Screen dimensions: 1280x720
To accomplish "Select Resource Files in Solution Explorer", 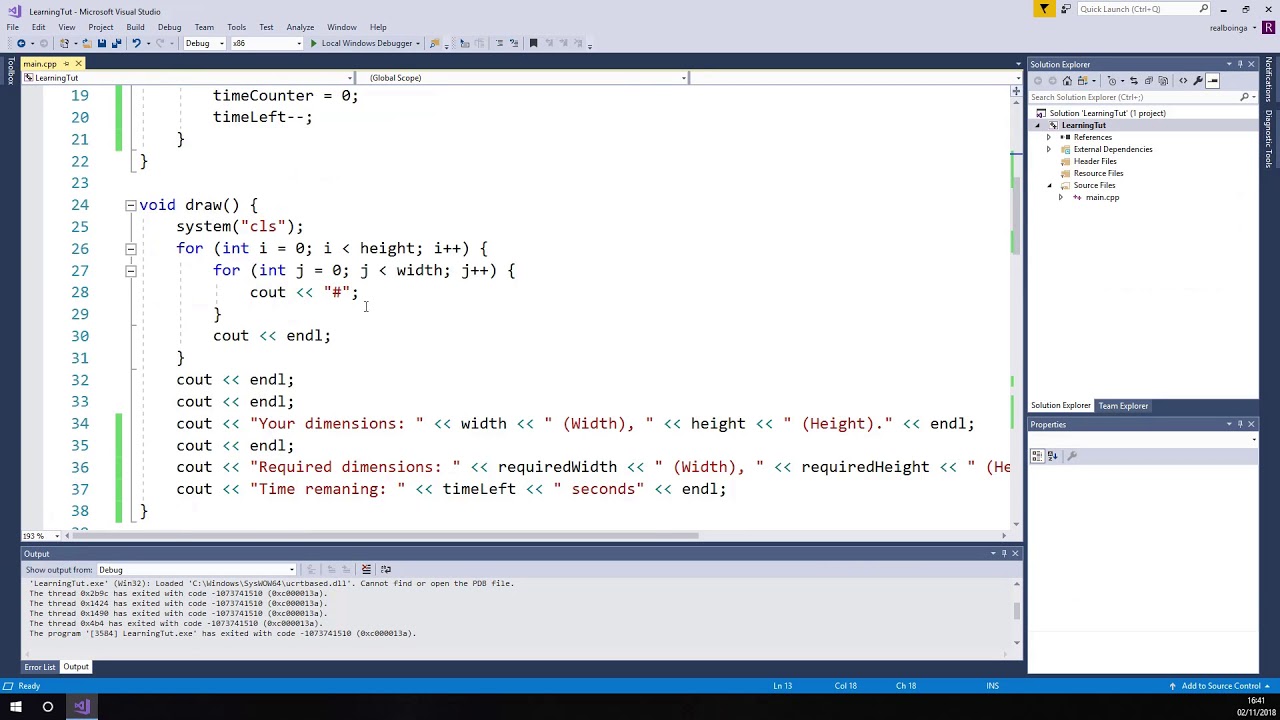I will pyautogui.click(x=1098, y=173).
